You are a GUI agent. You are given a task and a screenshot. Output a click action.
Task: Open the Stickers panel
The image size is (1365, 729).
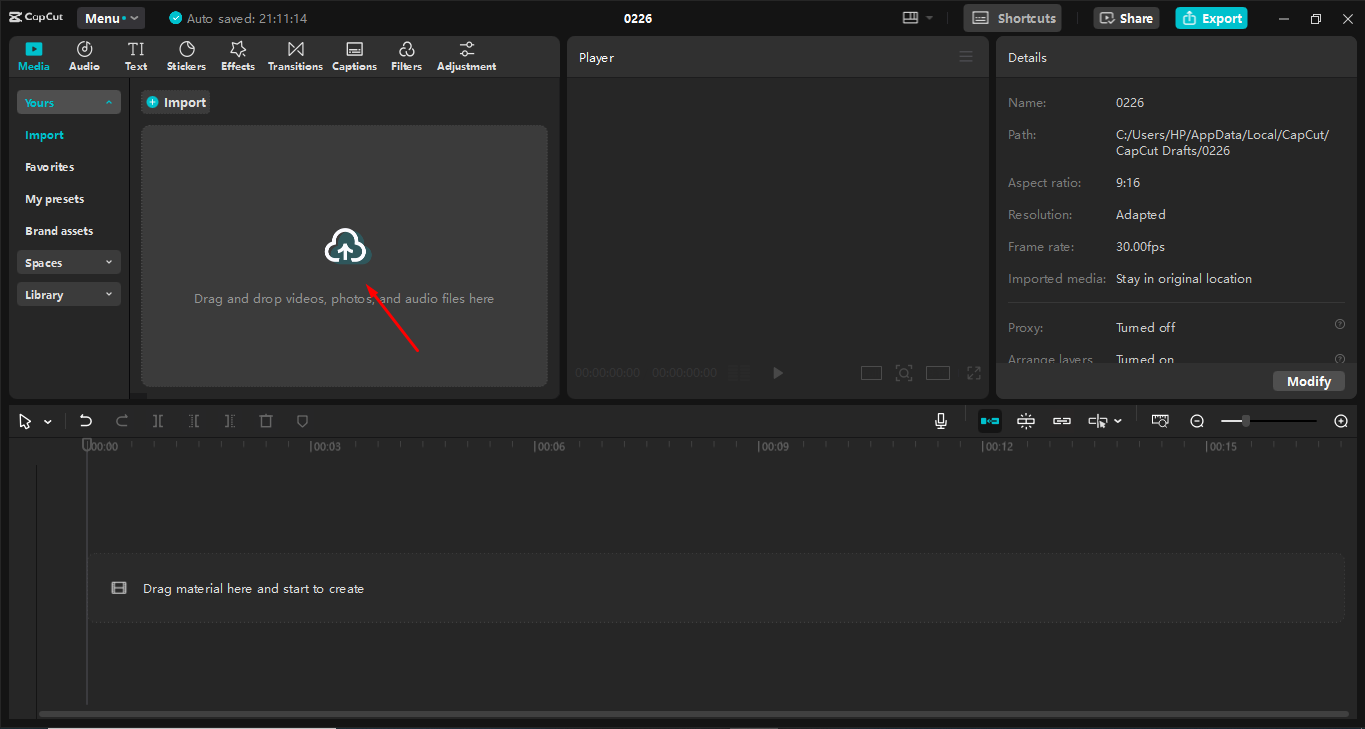[186, 55]
